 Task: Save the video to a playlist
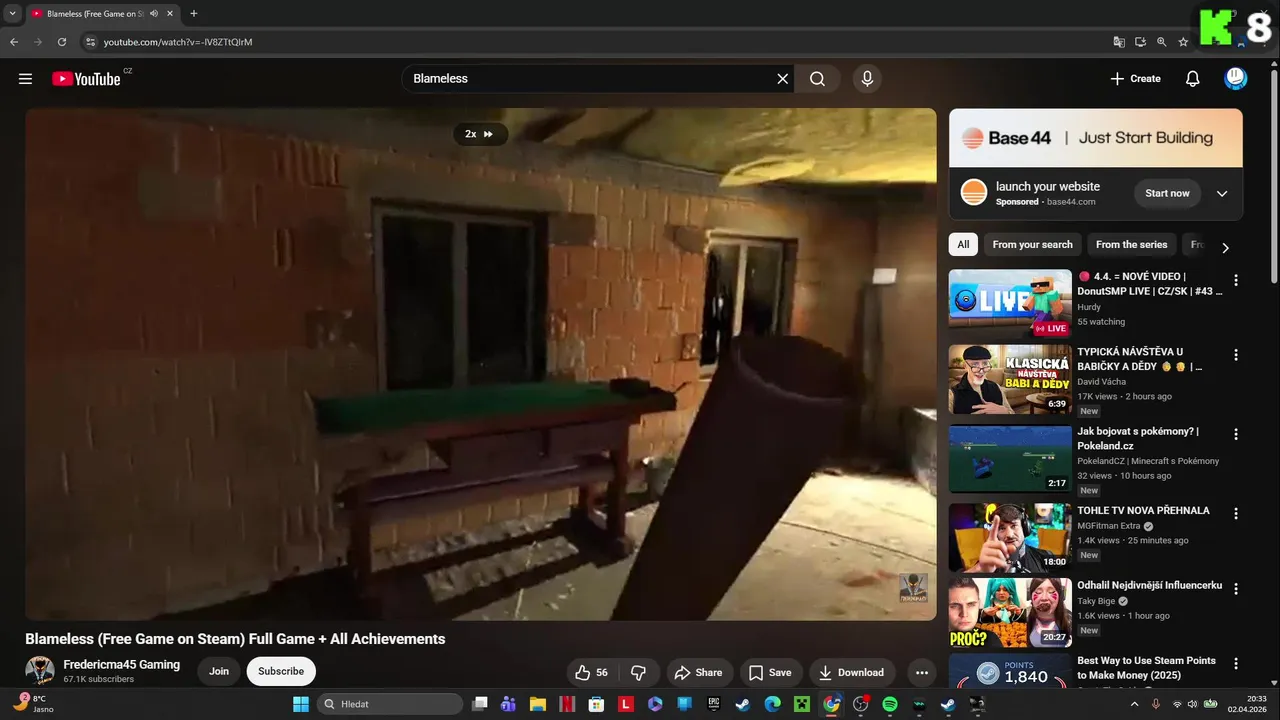point(770,672)
